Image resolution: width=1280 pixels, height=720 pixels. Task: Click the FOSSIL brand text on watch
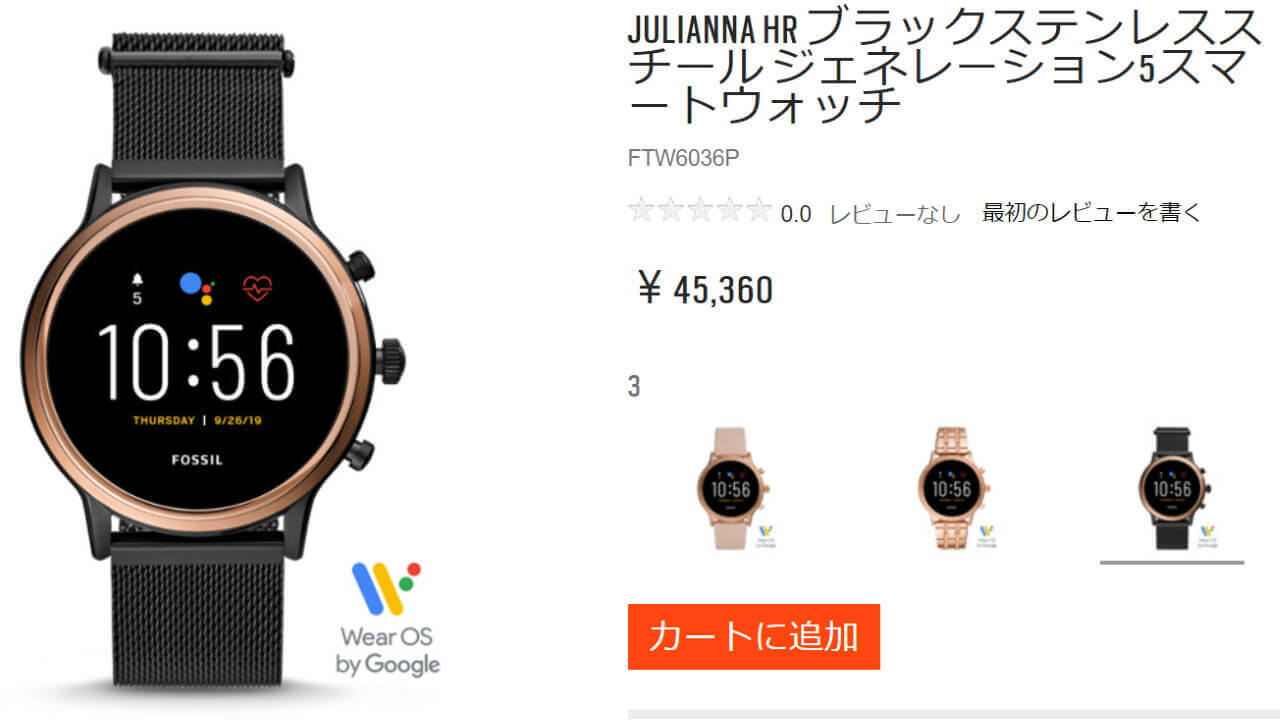[x=195, y=460]
